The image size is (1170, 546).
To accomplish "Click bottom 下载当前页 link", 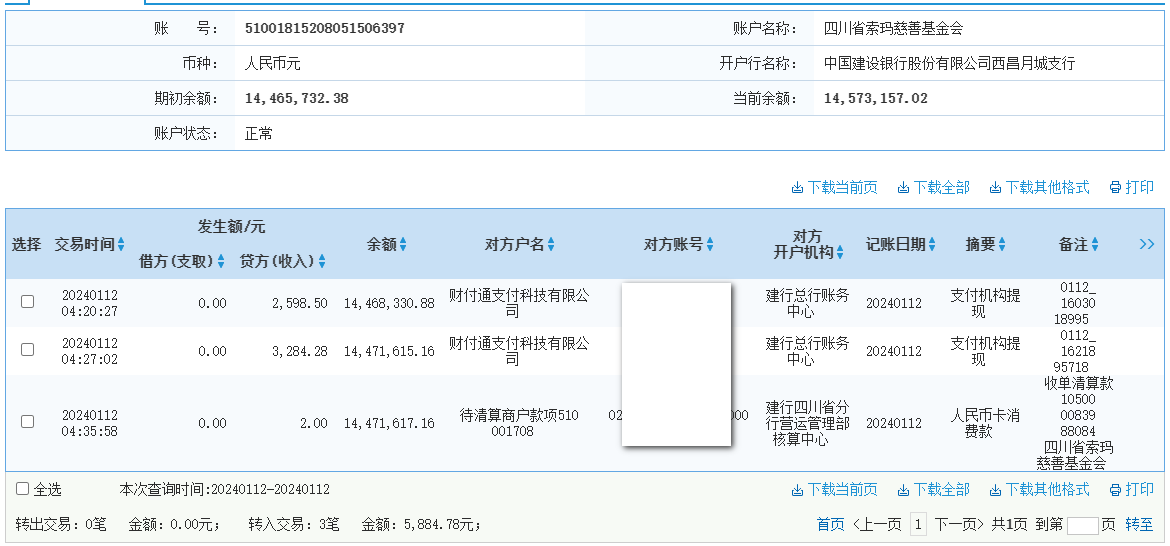I will 834,490.
